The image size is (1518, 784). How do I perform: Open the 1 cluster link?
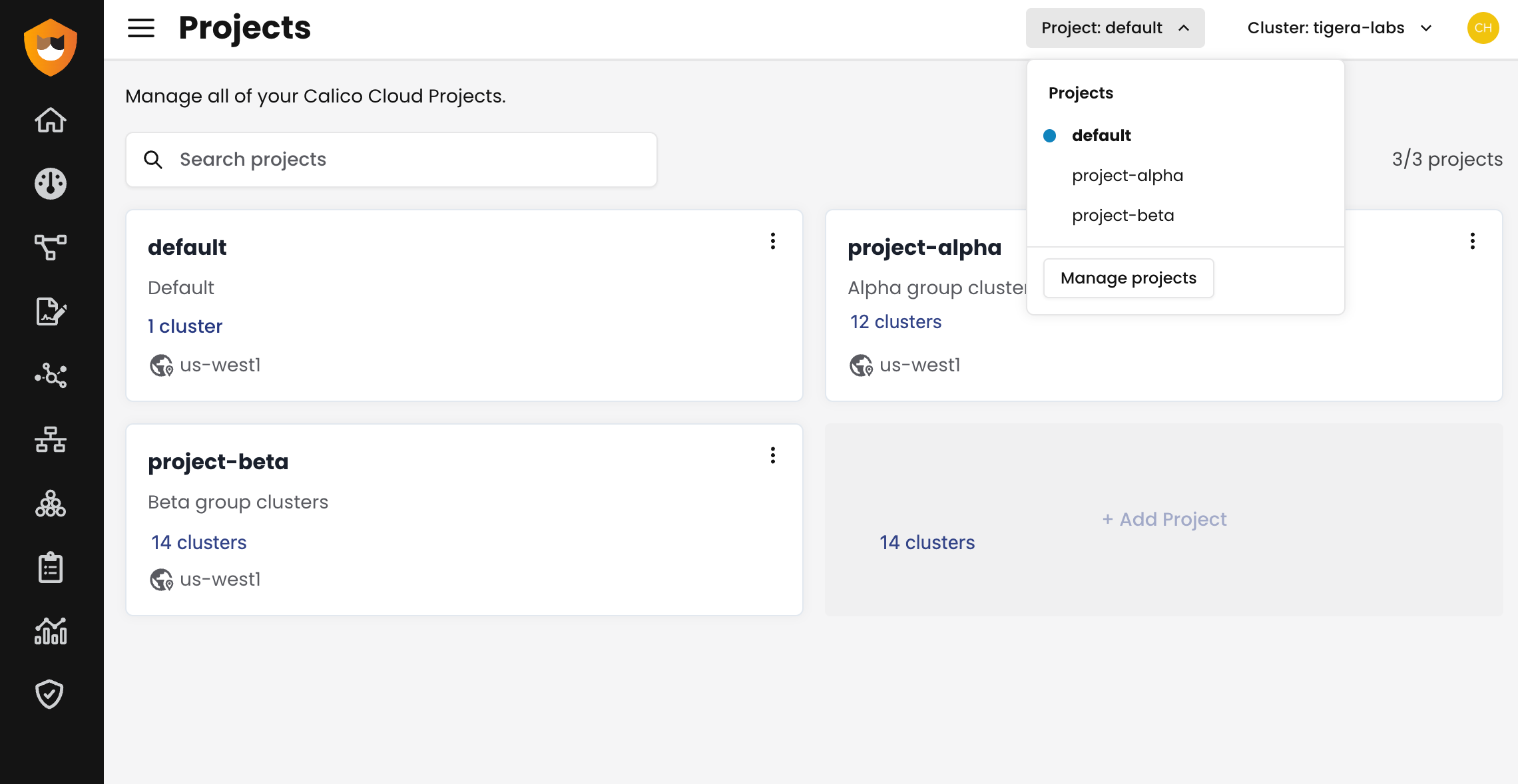pyautogui.click(x=185, y=326)
